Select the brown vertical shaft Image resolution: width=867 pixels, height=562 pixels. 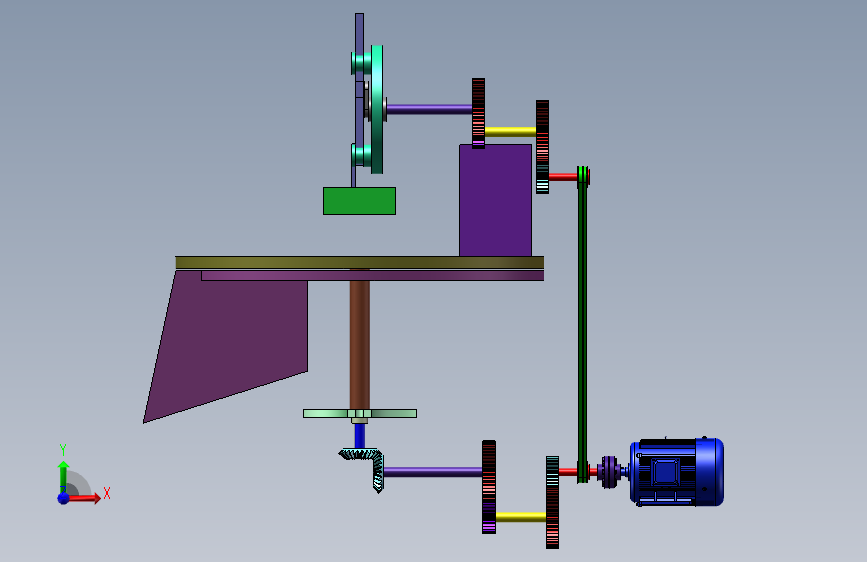tap(359, 345)
